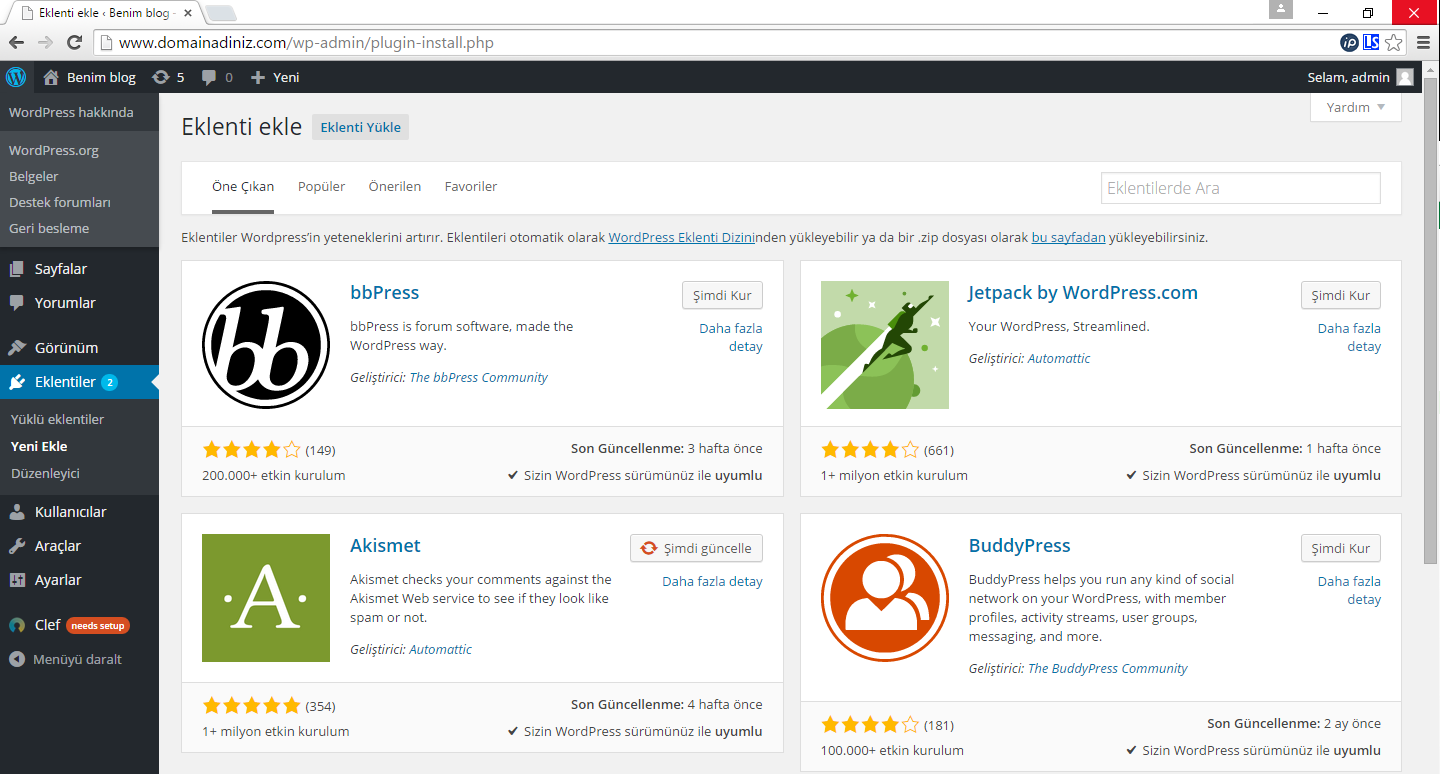The height and width of the screenshot is (774, 1440).
Task: Click the browser reload button
Action: click(74, 43)
